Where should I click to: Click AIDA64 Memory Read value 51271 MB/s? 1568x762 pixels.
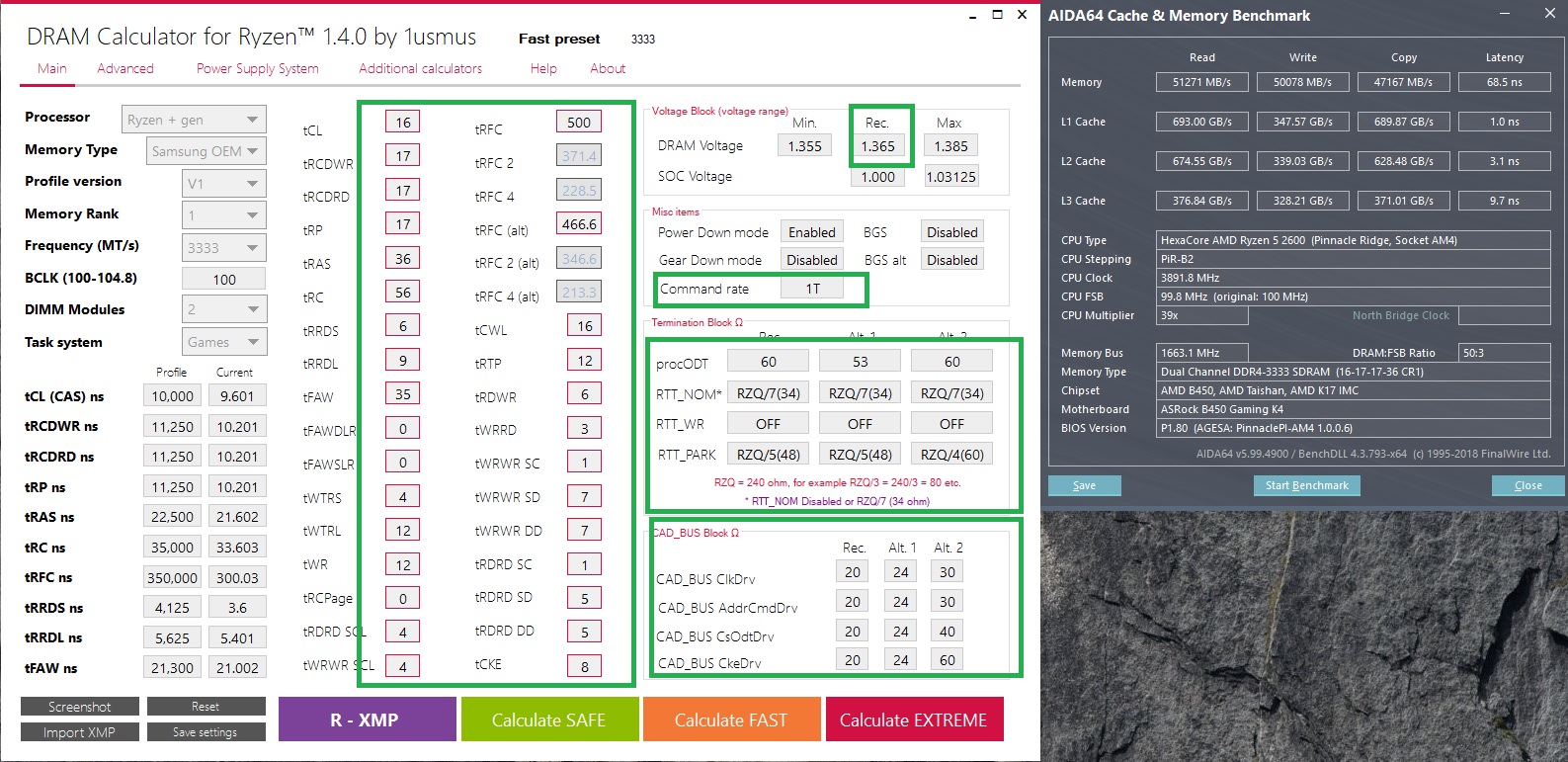1202,82
